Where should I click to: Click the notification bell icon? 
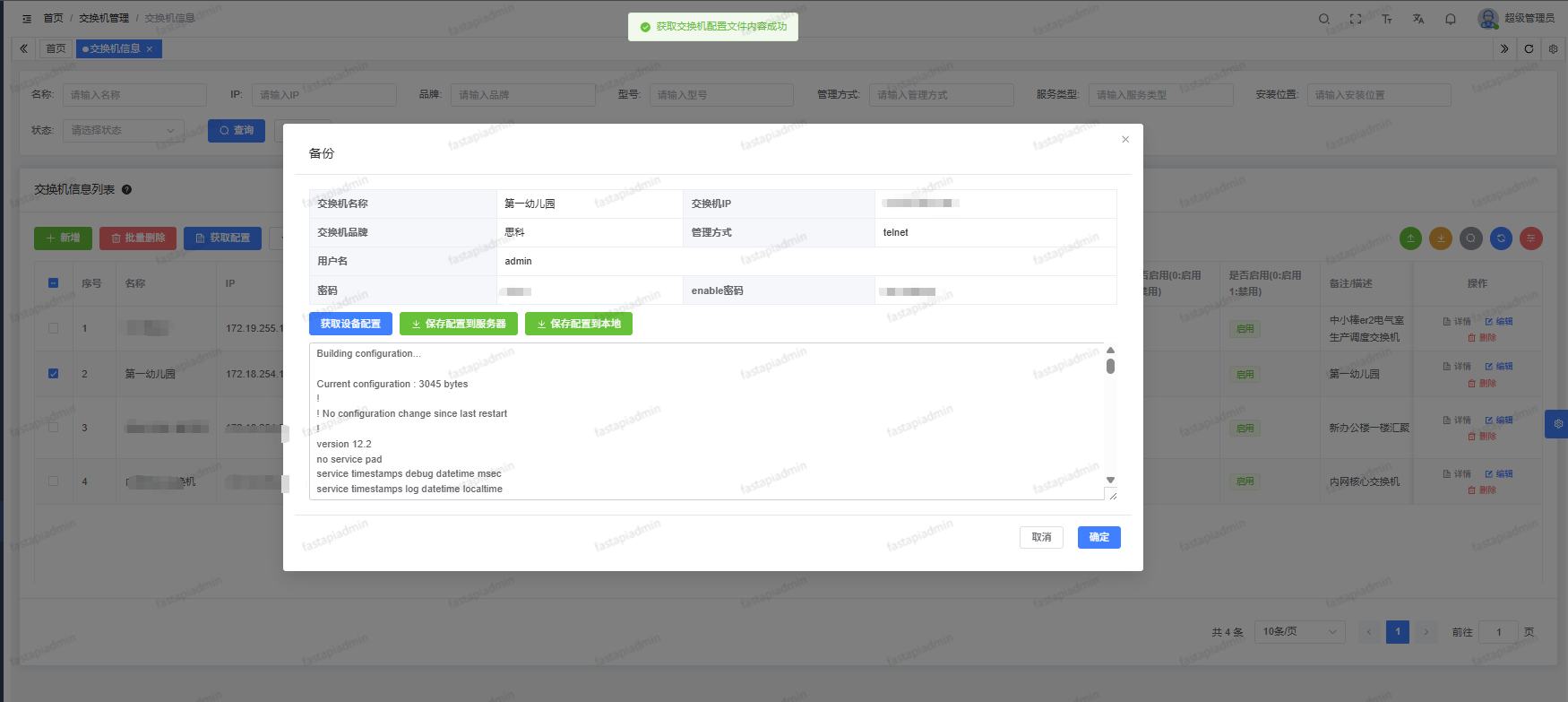(x=1450, y=19)
